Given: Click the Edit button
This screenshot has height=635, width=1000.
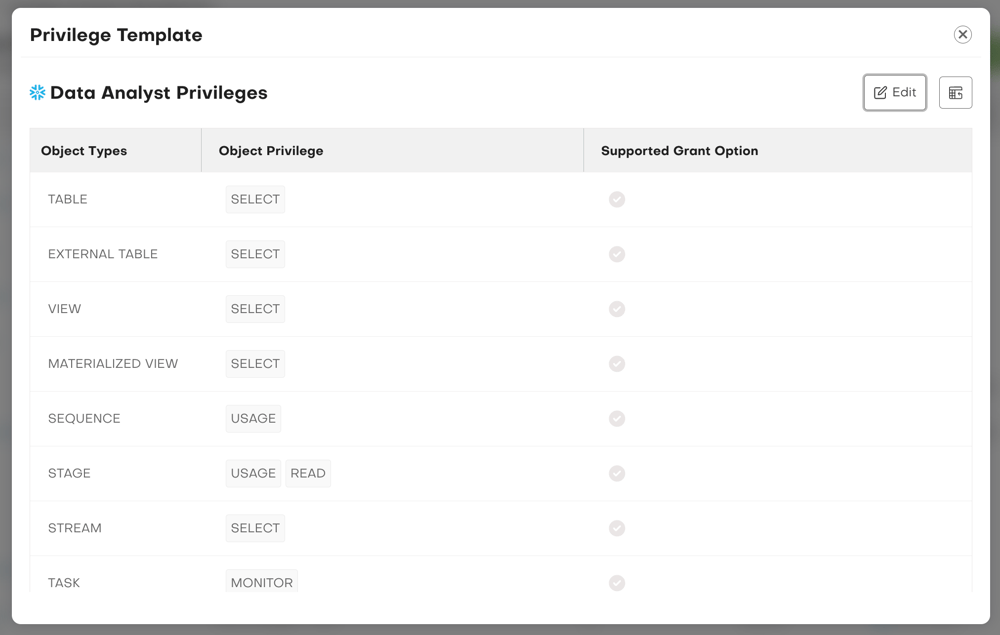Looking at the screenshot, I should (x=895, y=93).
